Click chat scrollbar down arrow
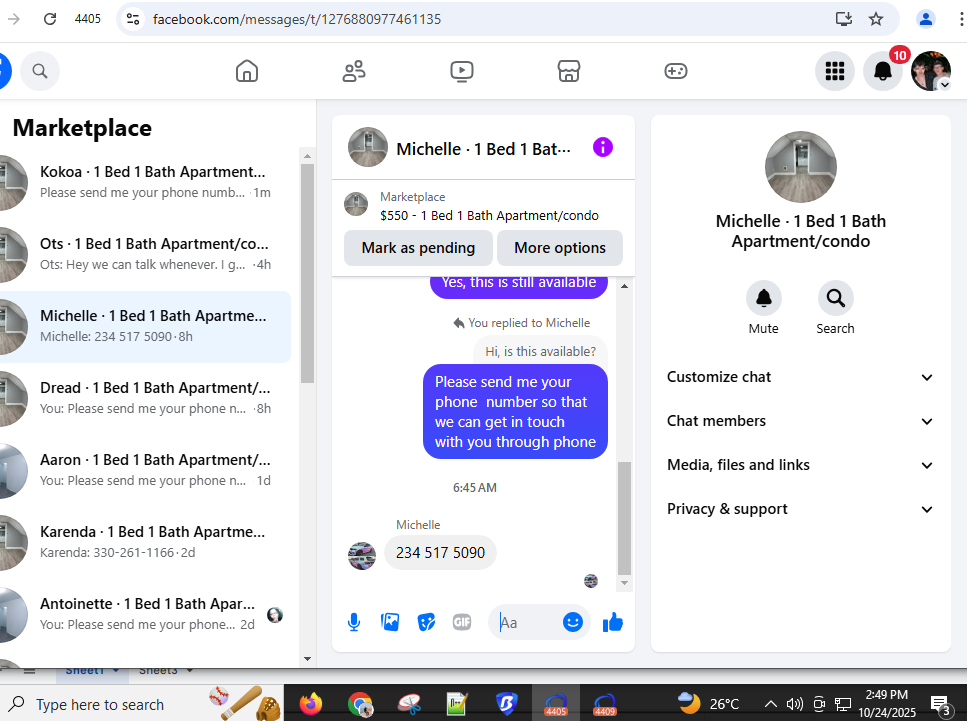 pyautogui.click(x=624, y=583)
